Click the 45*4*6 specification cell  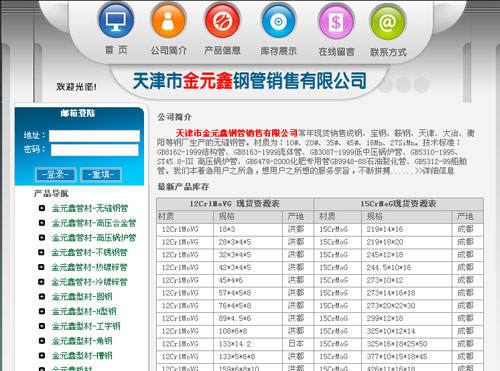[248, 280]
